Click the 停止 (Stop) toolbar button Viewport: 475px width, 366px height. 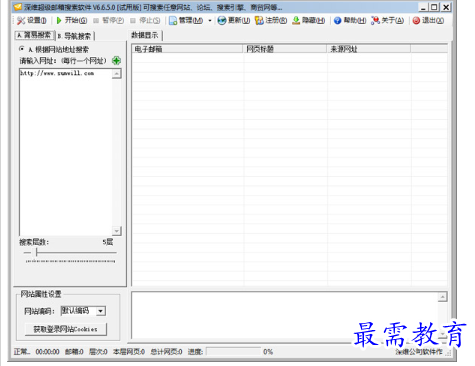click(x=145, y=21)
